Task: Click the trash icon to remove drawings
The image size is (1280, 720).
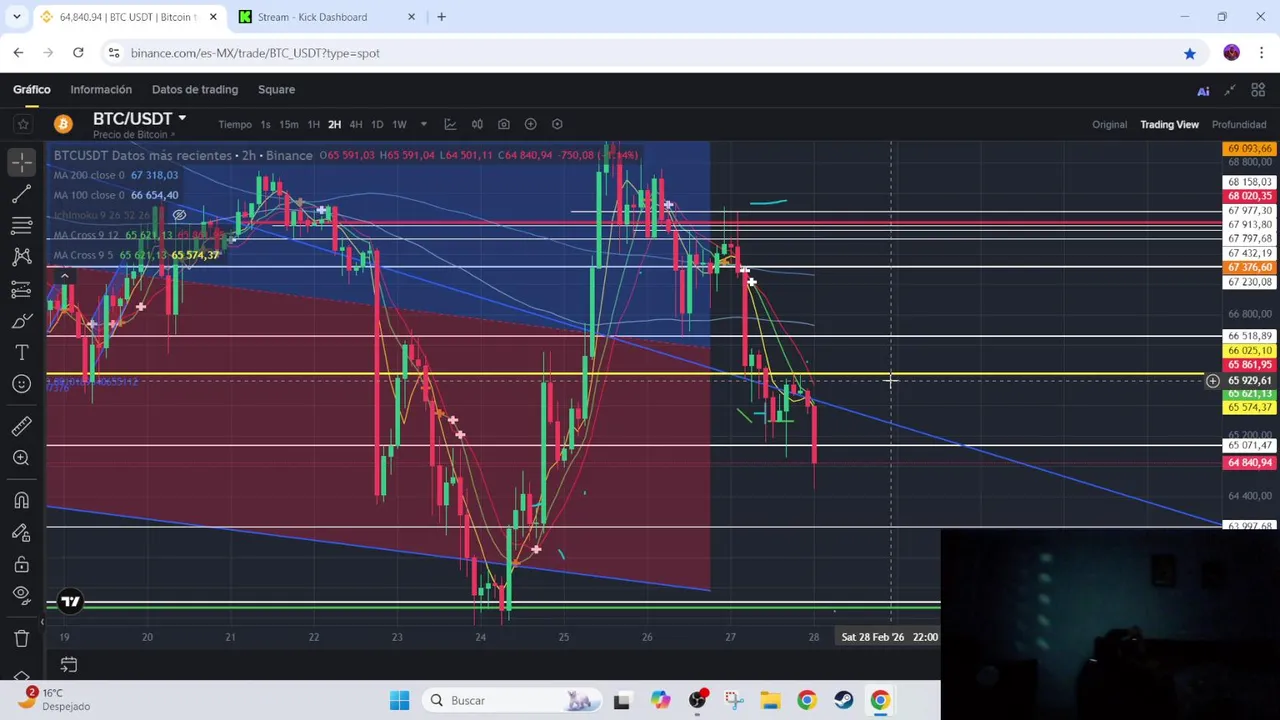Action: tap(22, 638)
